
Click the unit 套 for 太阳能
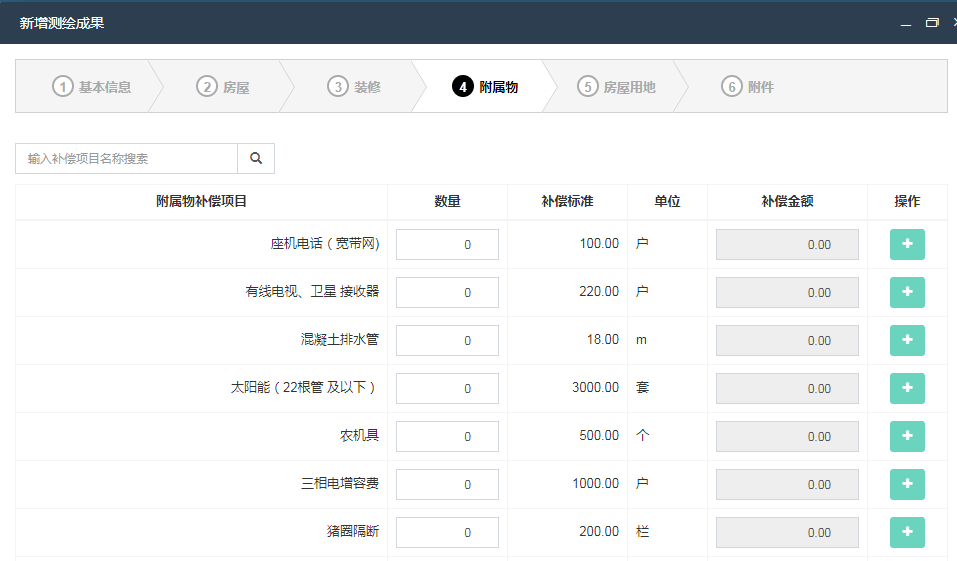[643, 388]
